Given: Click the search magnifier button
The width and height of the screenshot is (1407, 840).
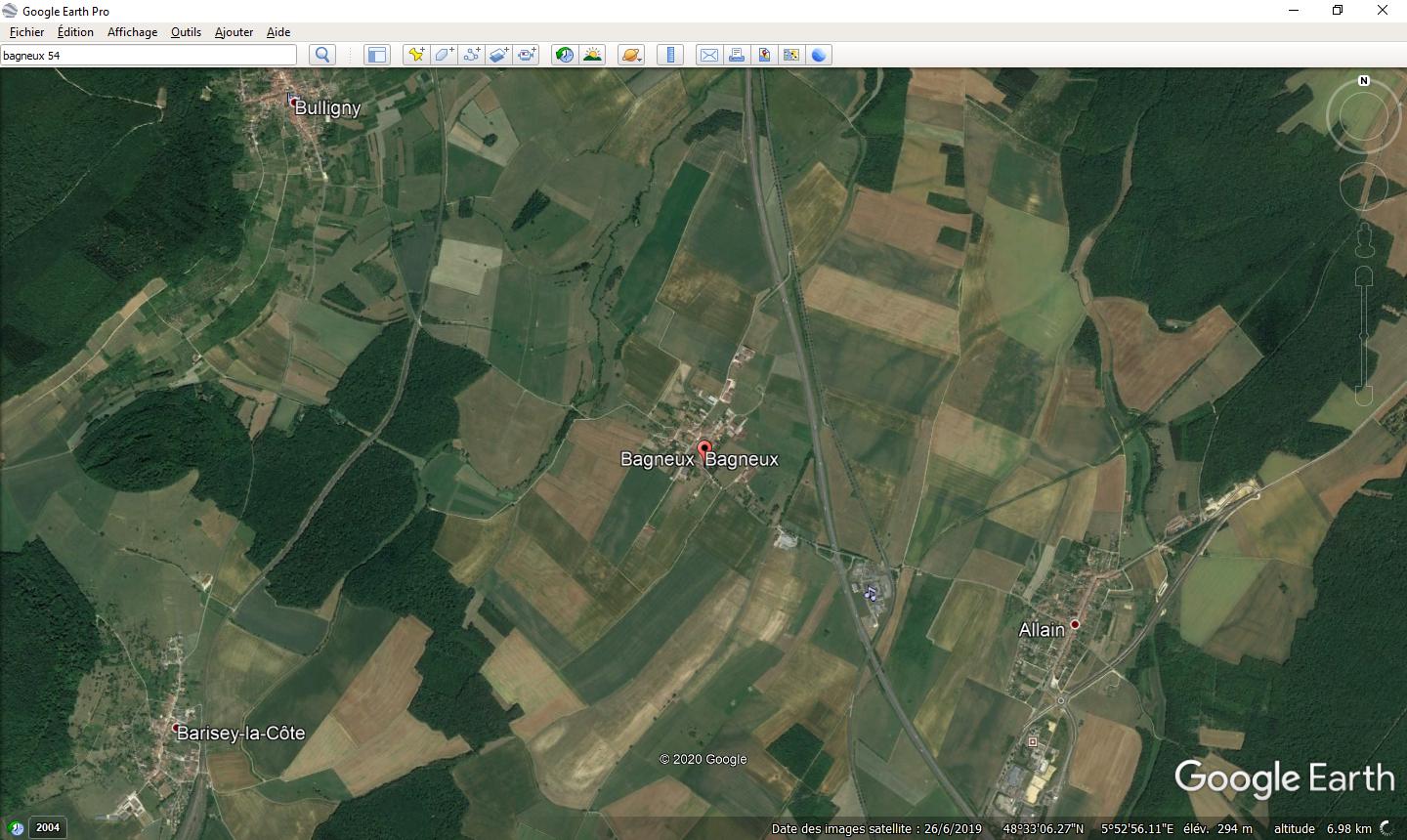Looking at the screenshot, I should [x=322, y=55].
